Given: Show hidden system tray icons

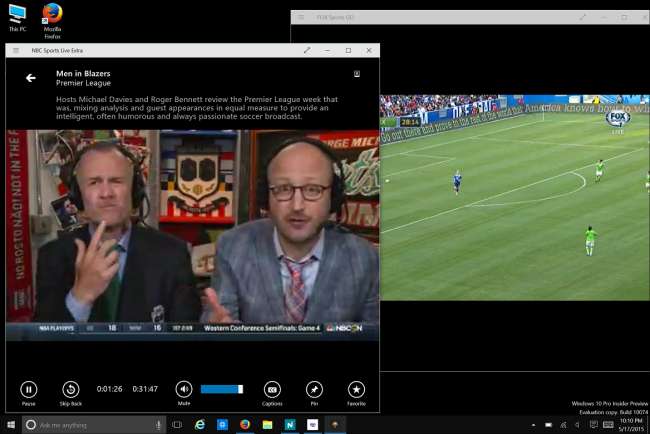Looking at the screenshot, I should click(x=534, y=425).
